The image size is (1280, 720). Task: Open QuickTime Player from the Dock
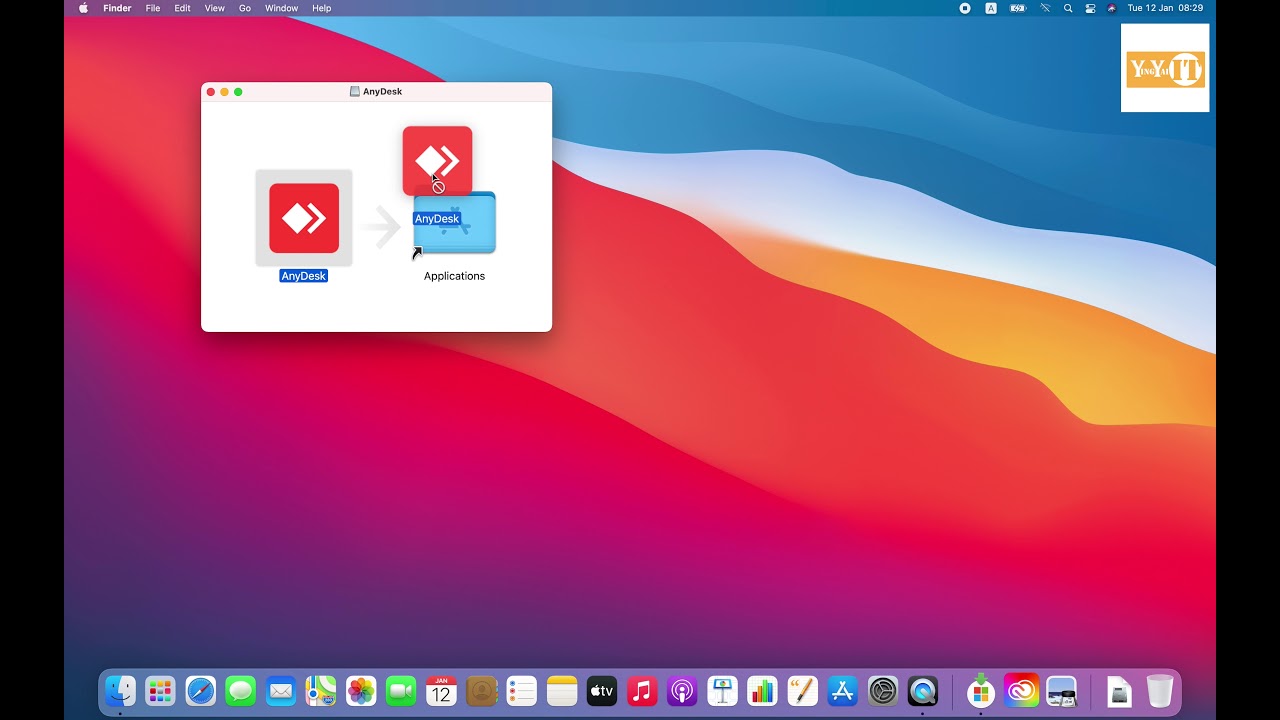[x=923, y=691]
